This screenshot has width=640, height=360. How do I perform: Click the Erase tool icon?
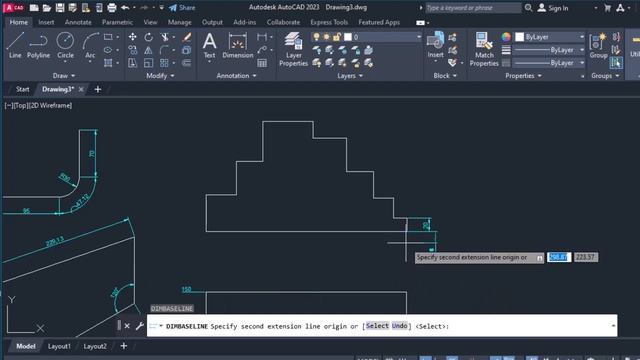[187, 37]
